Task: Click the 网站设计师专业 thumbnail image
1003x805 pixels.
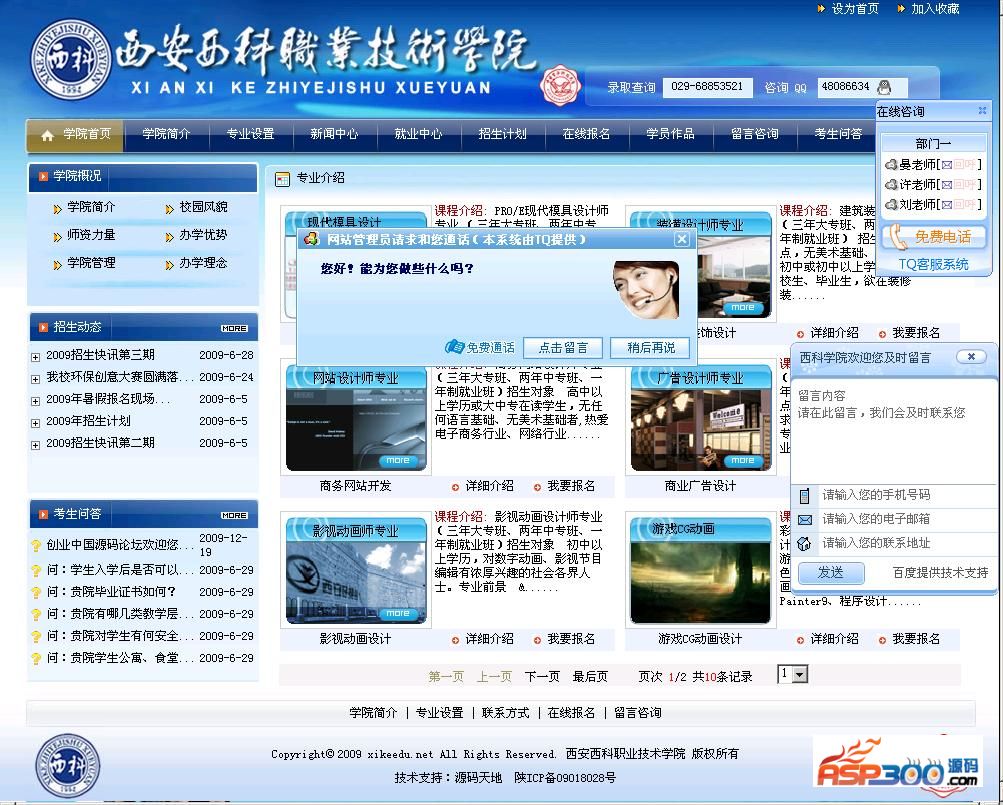Action: click(356, 418)
